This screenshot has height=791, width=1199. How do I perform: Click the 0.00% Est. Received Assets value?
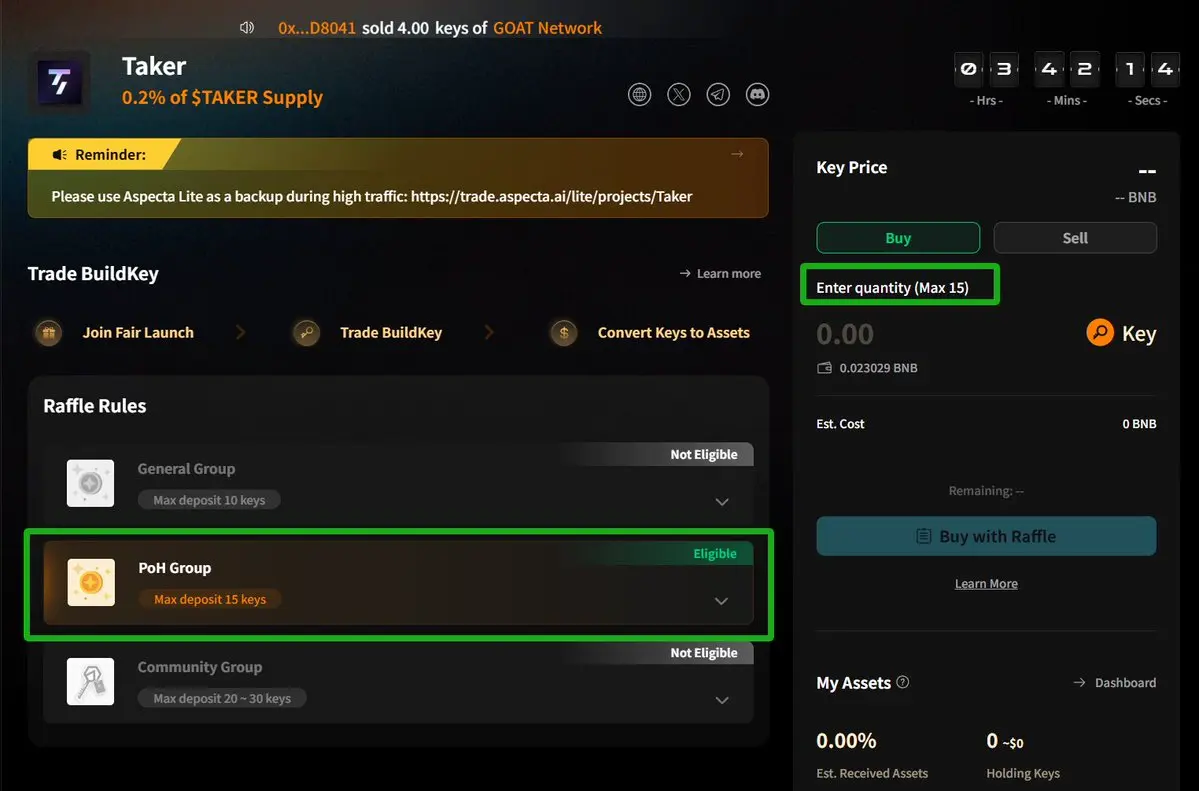click(x=846, y=741)
